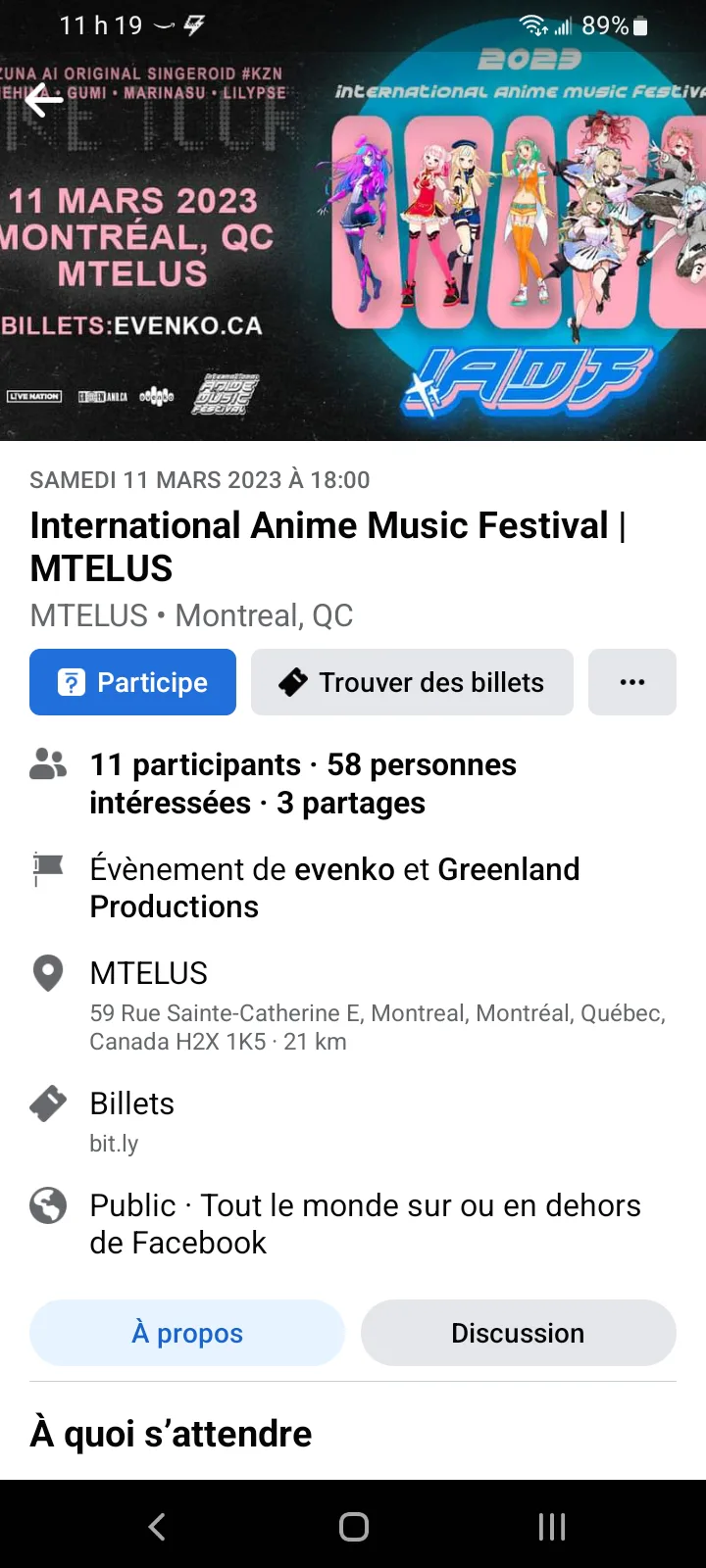Tap the Android recent apps button
The image size is (706, 1568).
552,1526
